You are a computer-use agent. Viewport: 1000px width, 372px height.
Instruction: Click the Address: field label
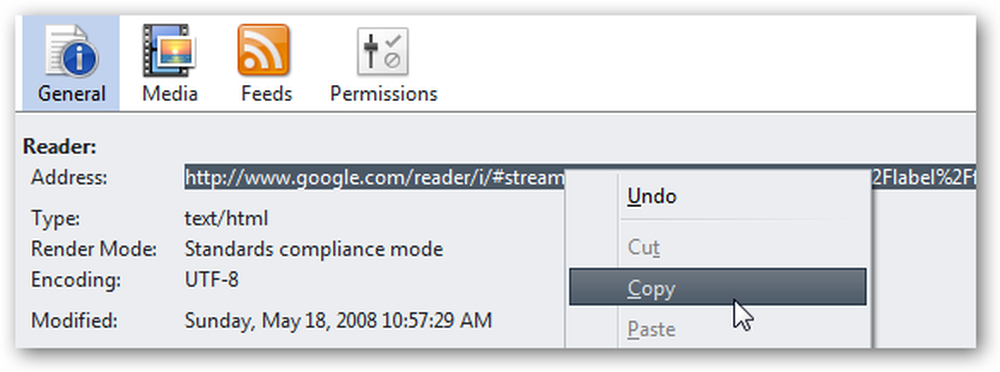pos(69,177)
